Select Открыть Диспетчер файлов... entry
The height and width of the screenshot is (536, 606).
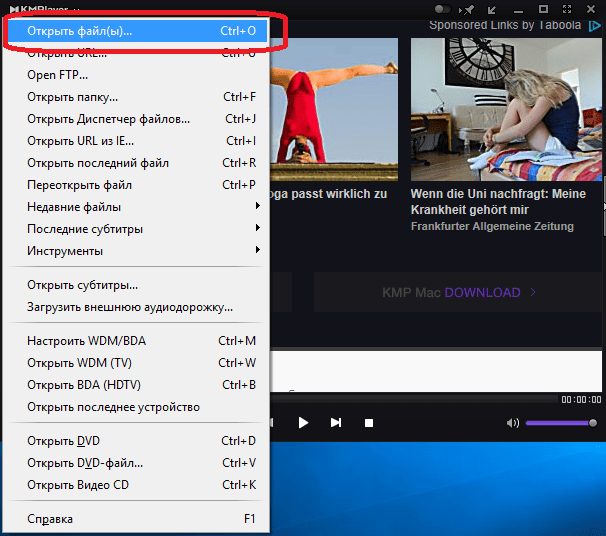tap(138, 119)
